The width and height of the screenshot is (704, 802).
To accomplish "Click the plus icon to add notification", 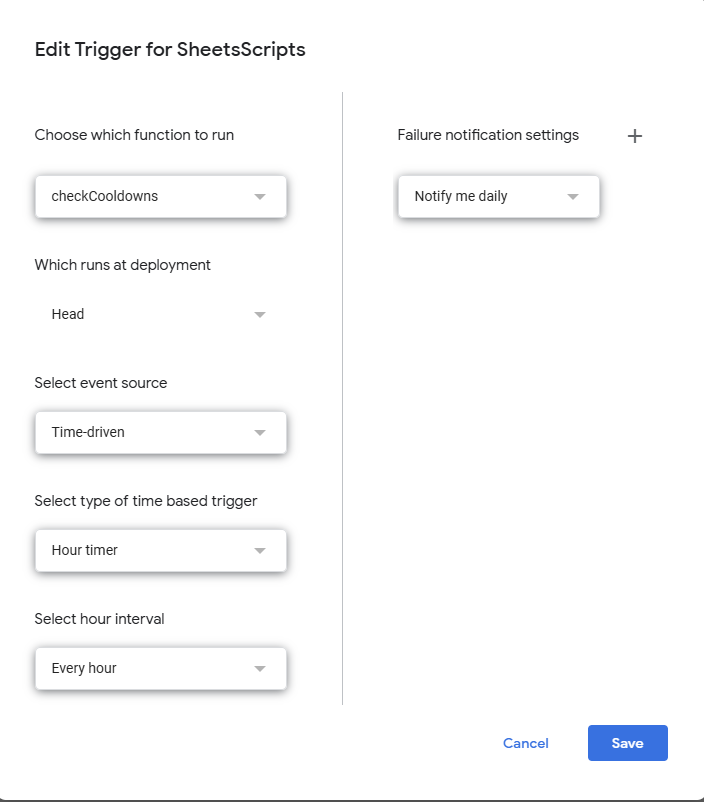I will pos(634,136).
